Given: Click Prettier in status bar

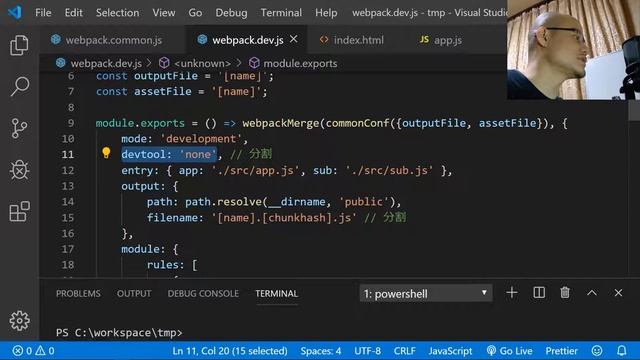Looking at the screenshot, I should (x=561, y=351).
